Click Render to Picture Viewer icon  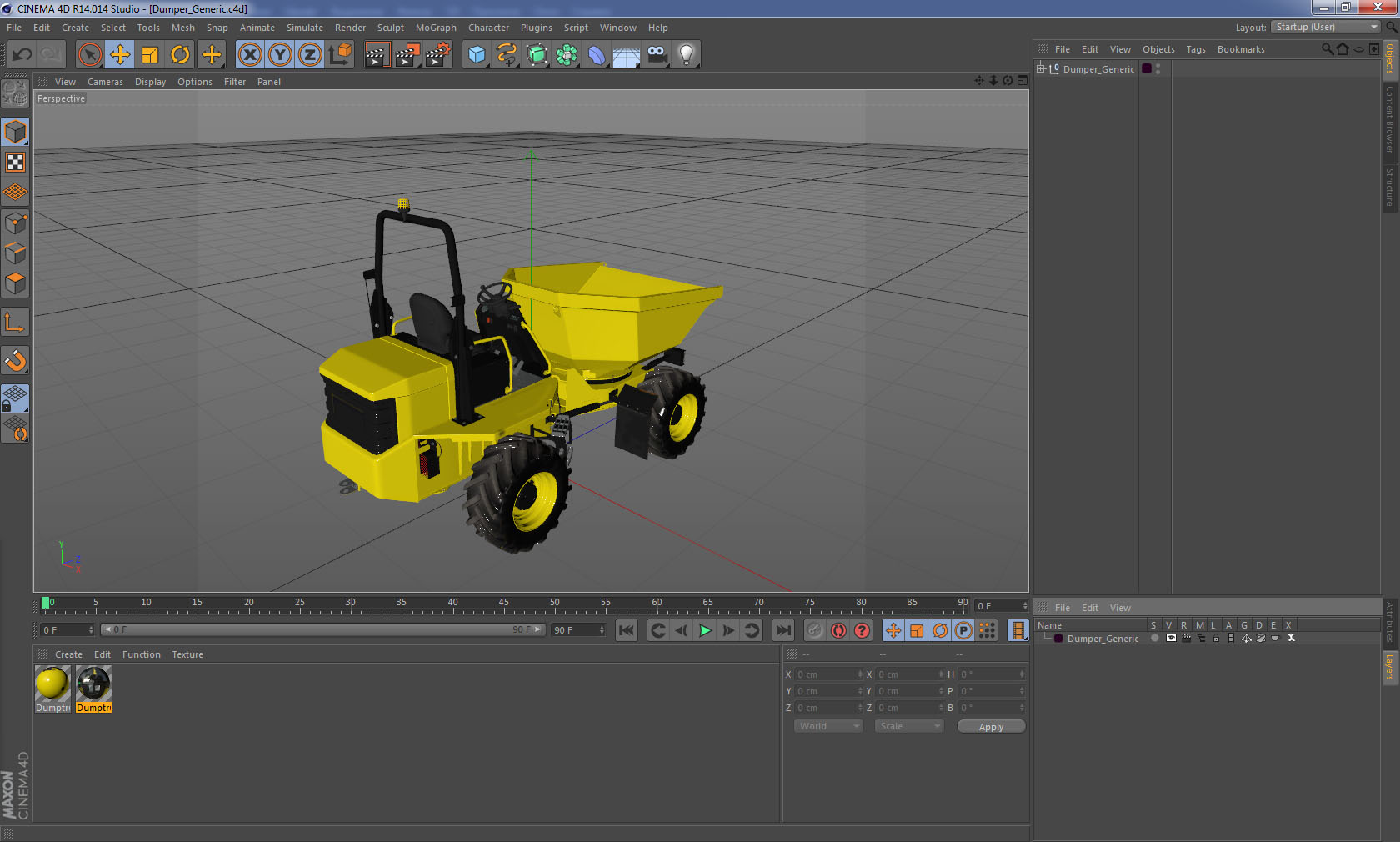407,55
